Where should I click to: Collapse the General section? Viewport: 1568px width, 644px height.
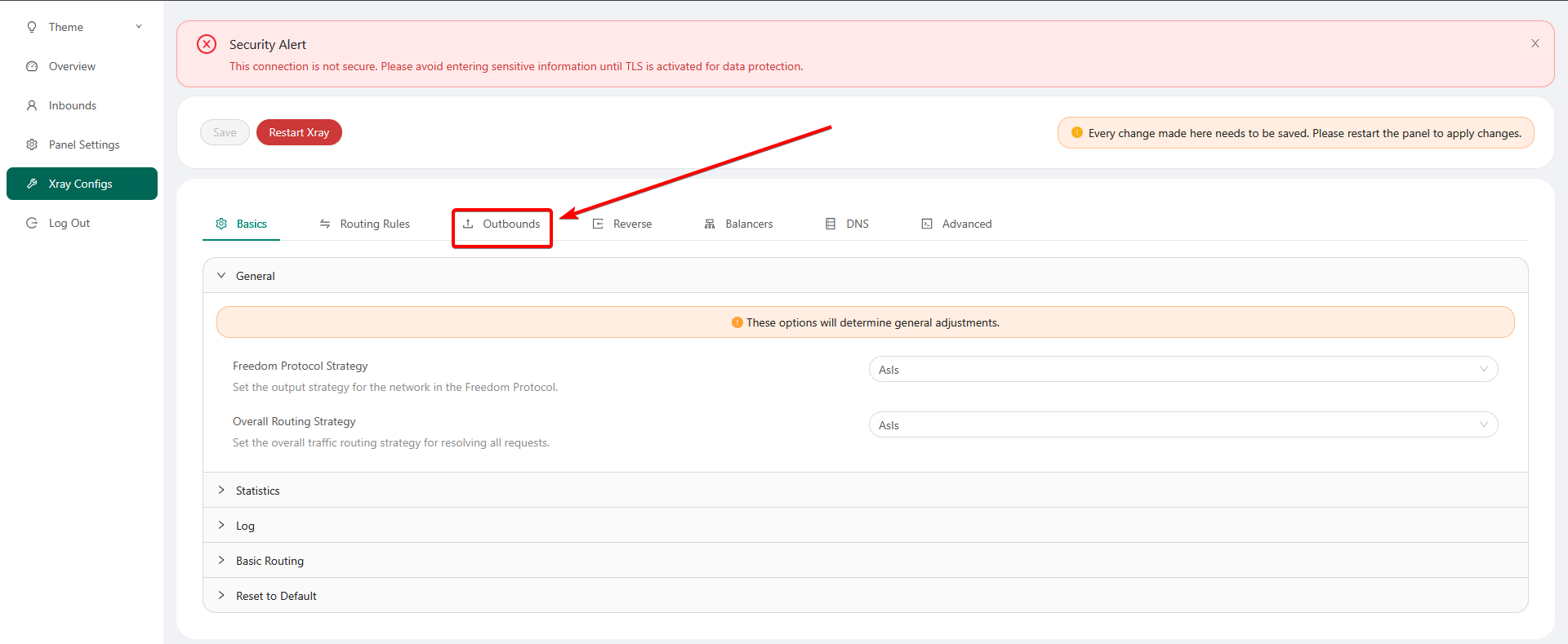coord(221,276)
